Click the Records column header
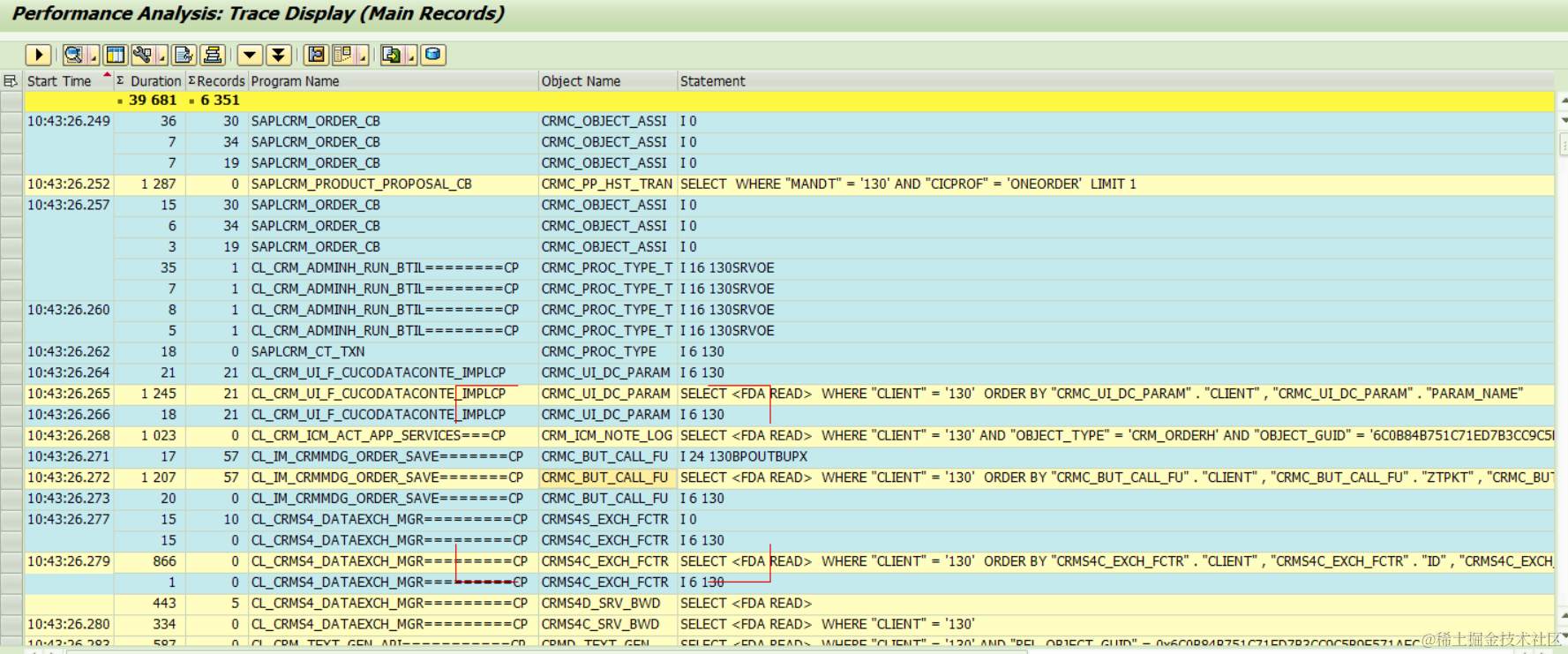The width and height of the screenshot is (1568, 654). pyautogui.click(x=216, y=81)
